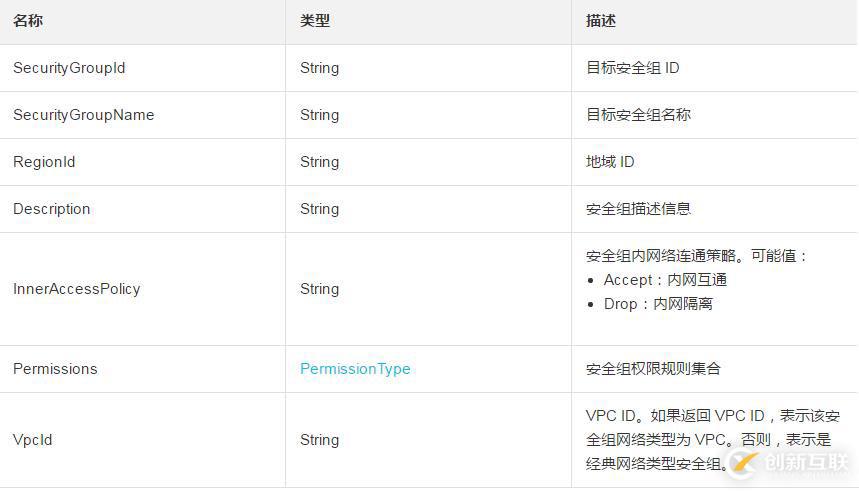The image size is (859, 492).
Task: Click the String type in VpcId row
Action: pyautogui.click(x=319, y=440)
